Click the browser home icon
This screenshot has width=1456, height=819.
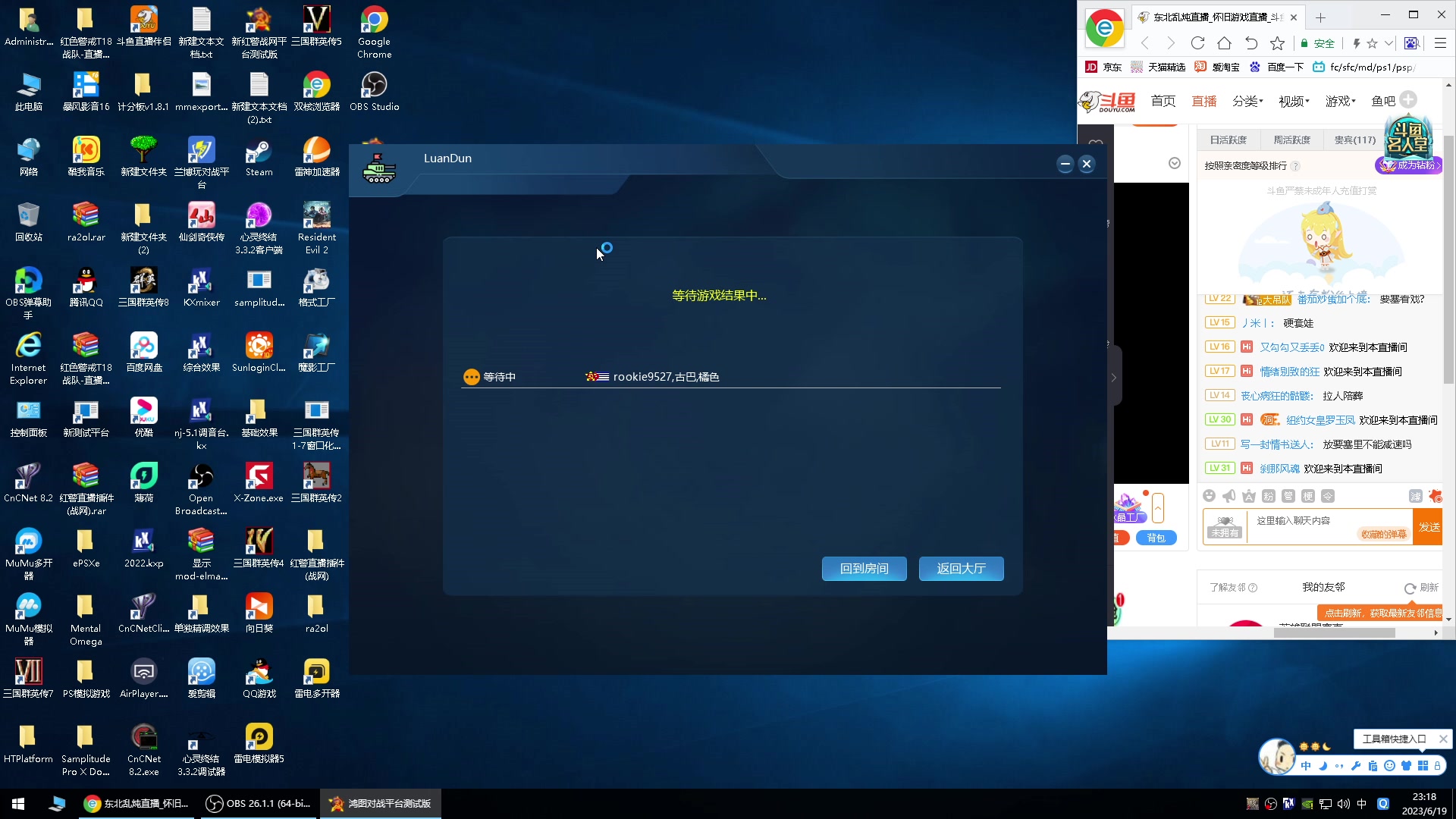[1224, 43]
